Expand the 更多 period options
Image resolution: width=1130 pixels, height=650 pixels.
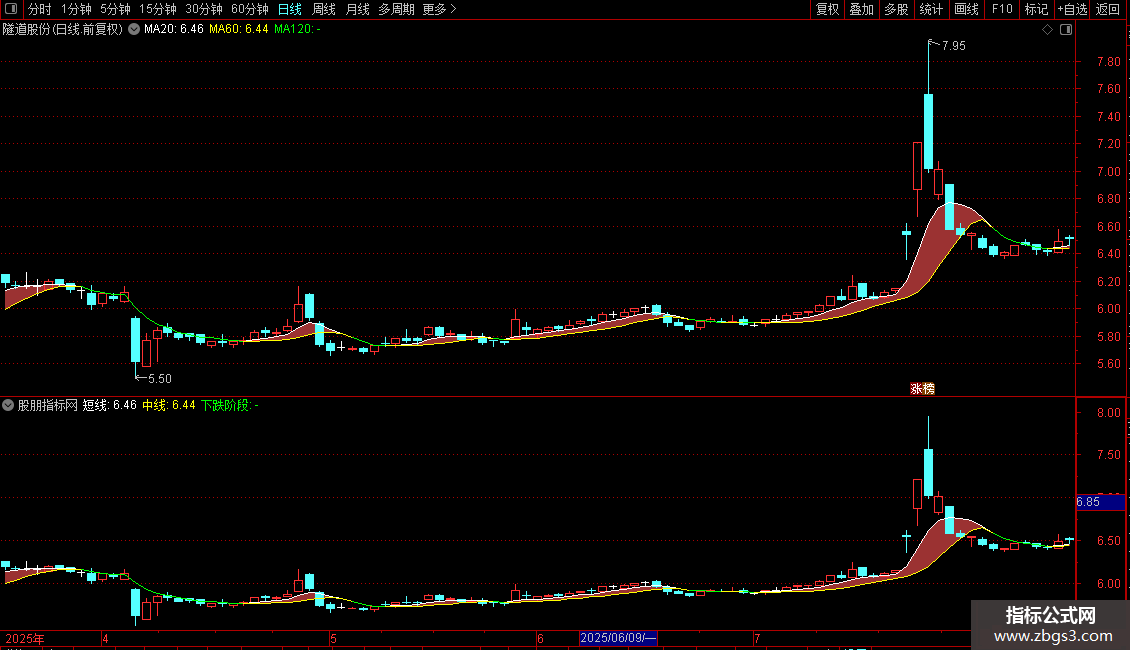pos(440,9)
